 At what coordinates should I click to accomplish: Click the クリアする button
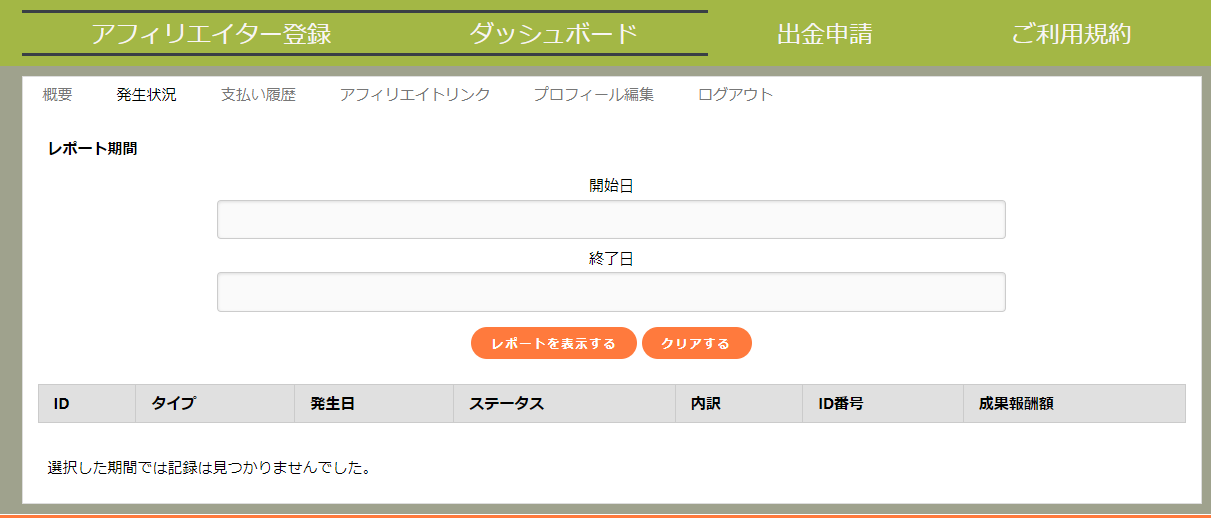[x=696, y=343]
